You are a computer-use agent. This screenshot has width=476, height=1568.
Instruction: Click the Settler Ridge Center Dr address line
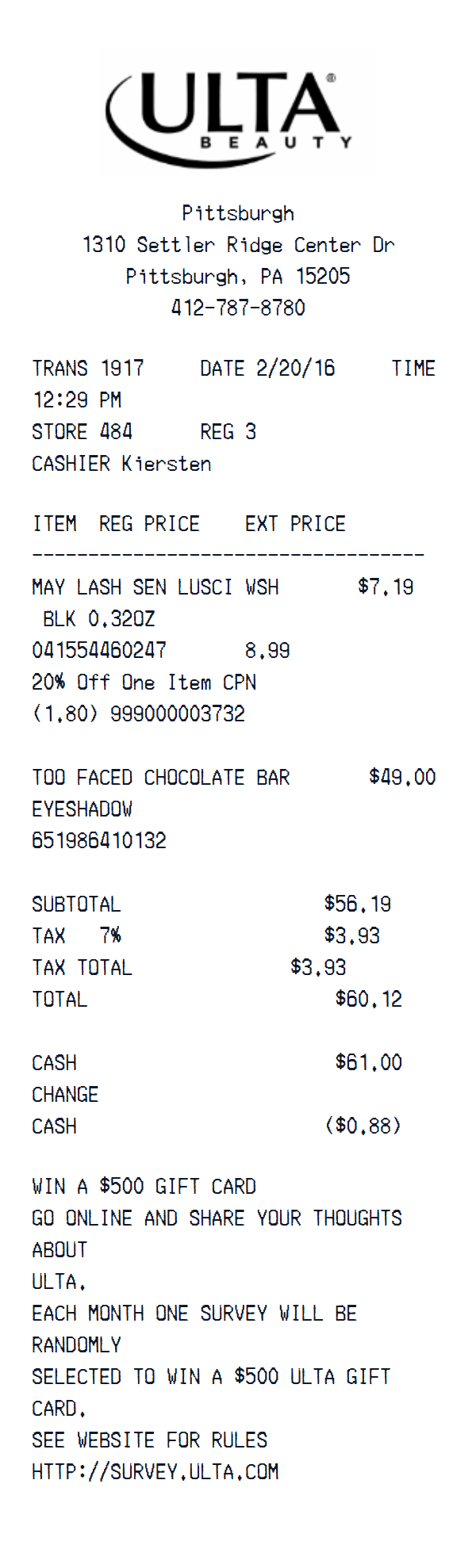pyautogui.click(x=238, y=244)
